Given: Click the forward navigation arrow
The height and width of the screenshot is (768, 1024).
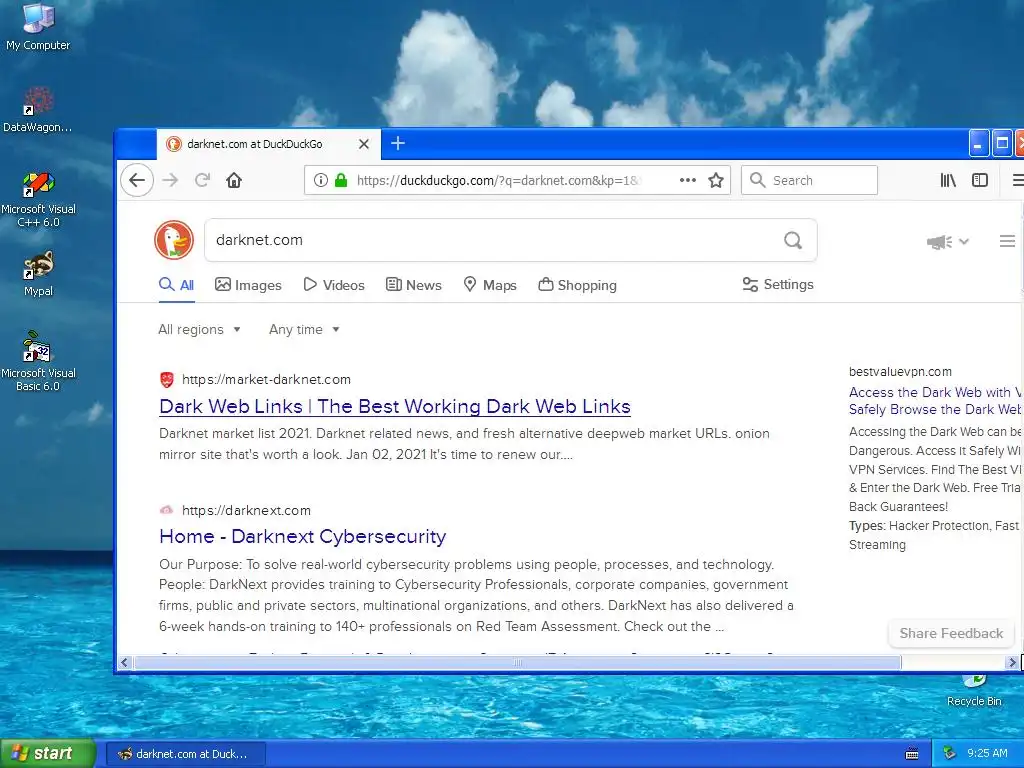Looking at the screenshot, I should click(x=170, y=180).
